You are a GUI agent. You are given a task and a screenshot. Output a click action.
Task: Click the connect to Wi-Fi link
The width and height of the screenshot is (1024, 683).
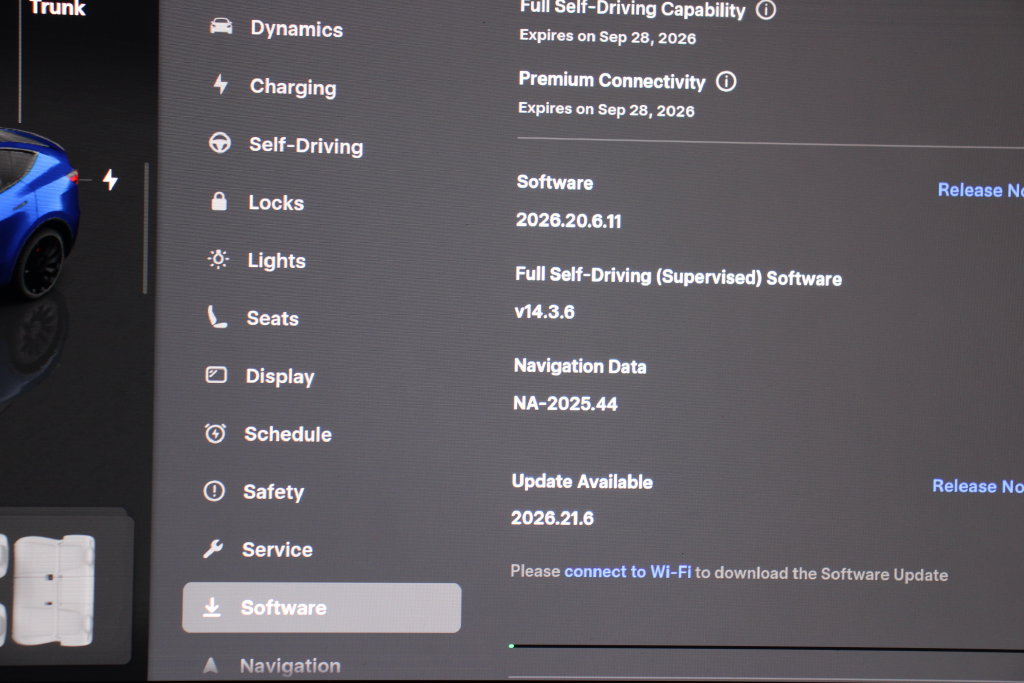pos(627,572)
